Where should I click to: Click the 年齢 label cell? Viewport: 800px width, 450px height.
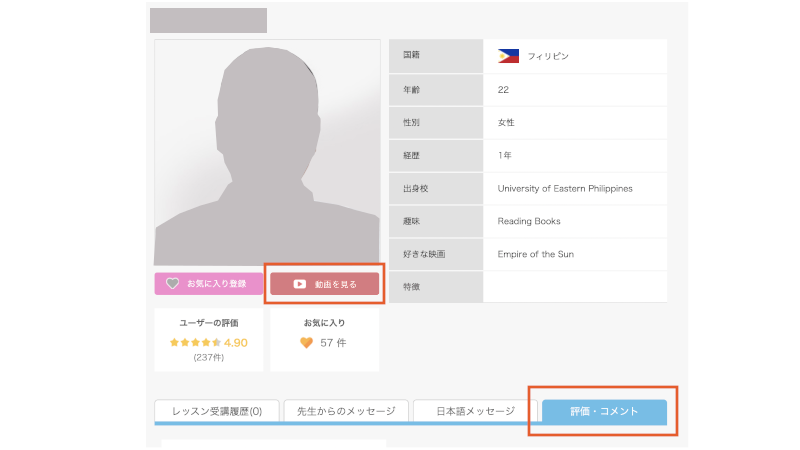(x=436, y=90)
